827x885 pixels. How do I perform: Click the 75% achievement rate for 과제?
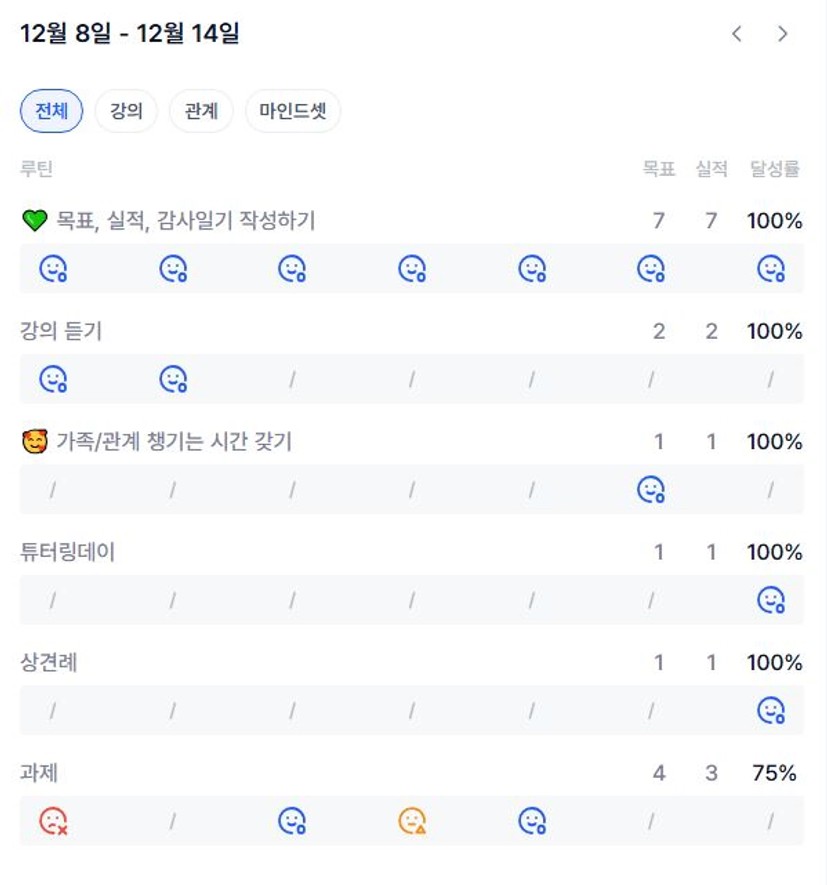click(774, 773)
